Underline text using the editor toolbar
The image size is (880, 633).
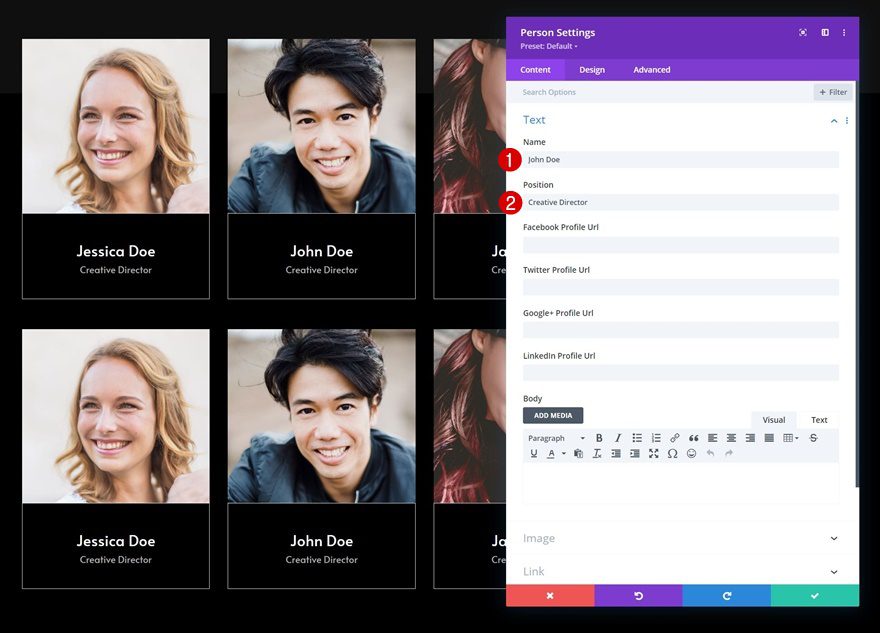533,453
